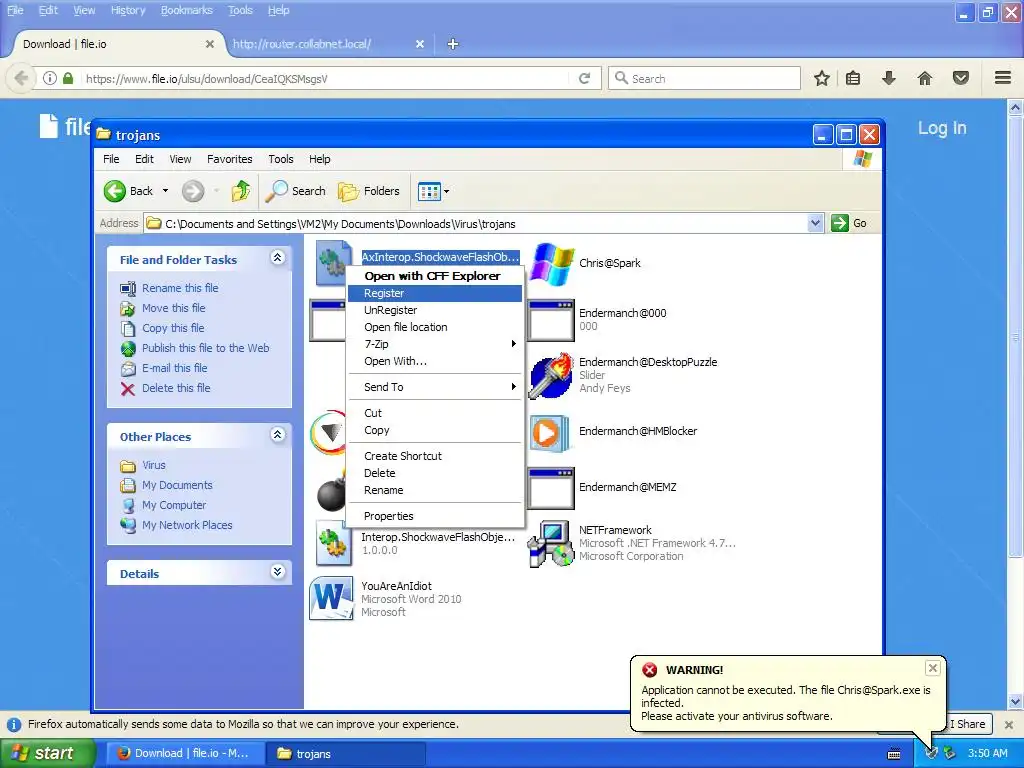The width and height of the screenshot is (1024, 768).
Task: Select the Chris@Spark file icon
Action: 552,264
